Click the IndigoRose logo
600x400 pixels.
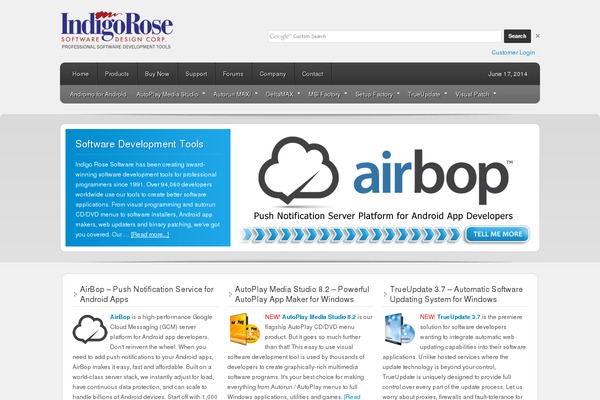[x=117, y=31]
